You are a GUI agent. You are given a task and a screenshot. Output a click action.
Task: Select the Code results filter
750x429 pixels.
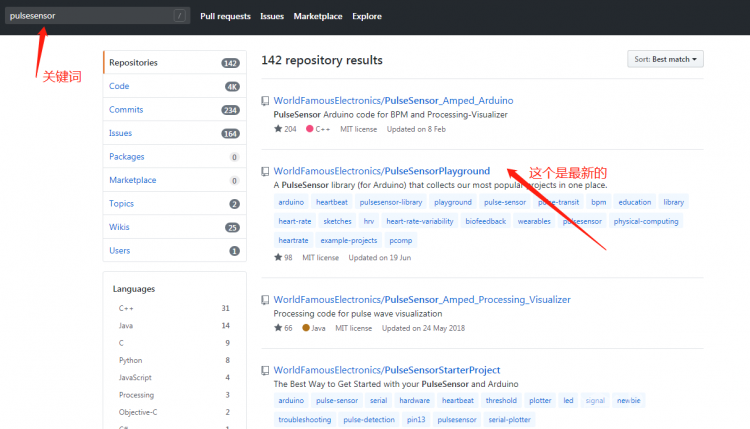175,86
